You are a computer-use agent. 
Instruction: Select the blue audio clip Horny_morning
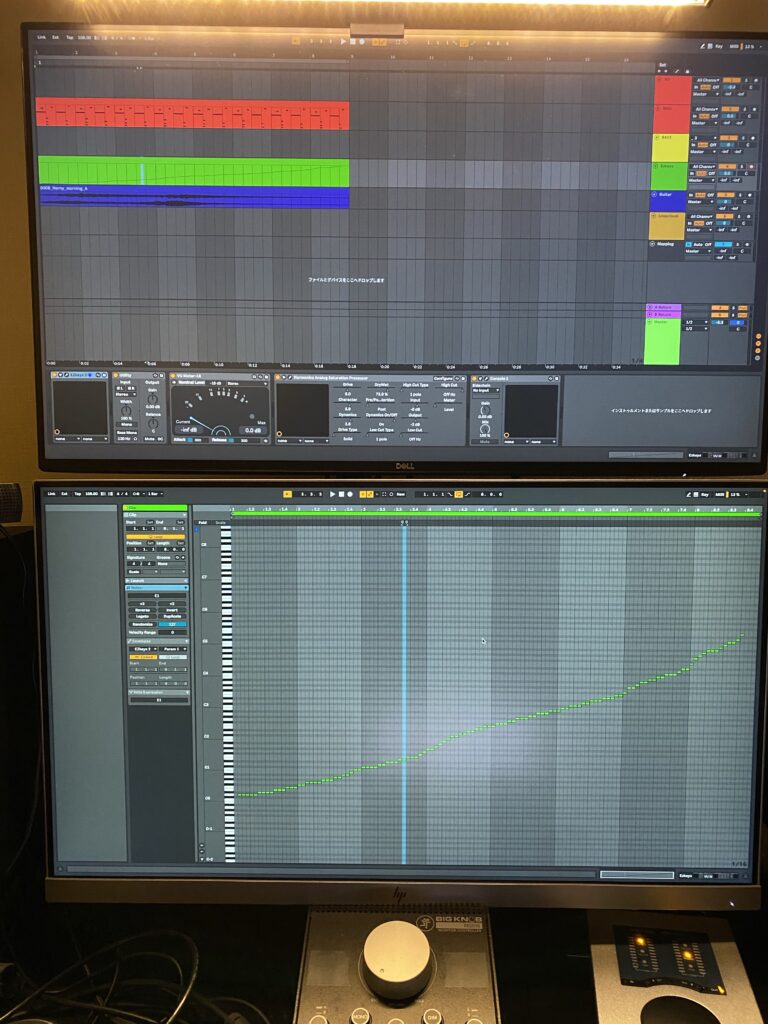[x=192, y=198]
